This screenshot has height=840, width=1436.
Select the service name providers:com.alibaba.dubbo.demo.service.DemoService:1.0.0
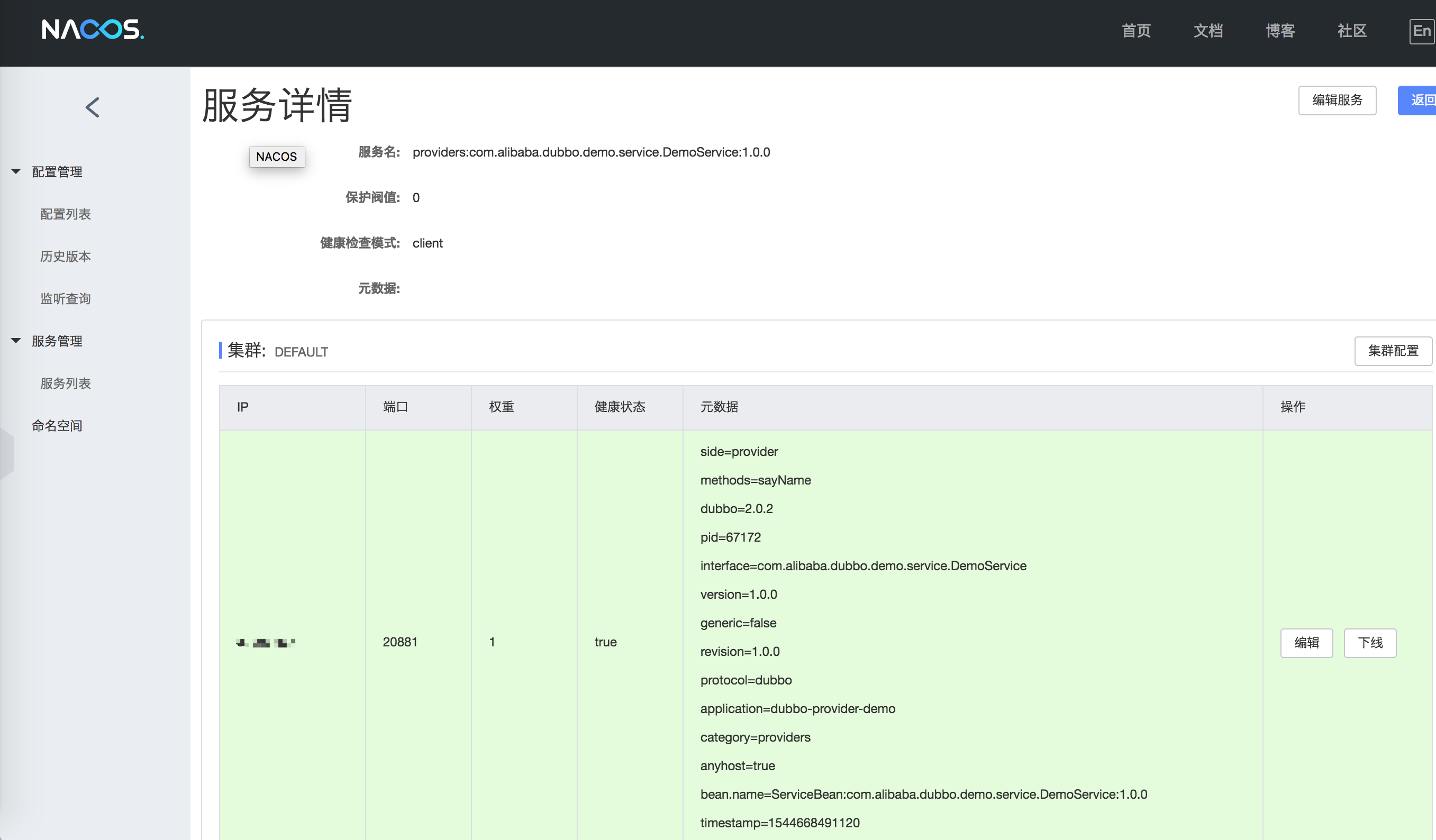coord(591,152)
